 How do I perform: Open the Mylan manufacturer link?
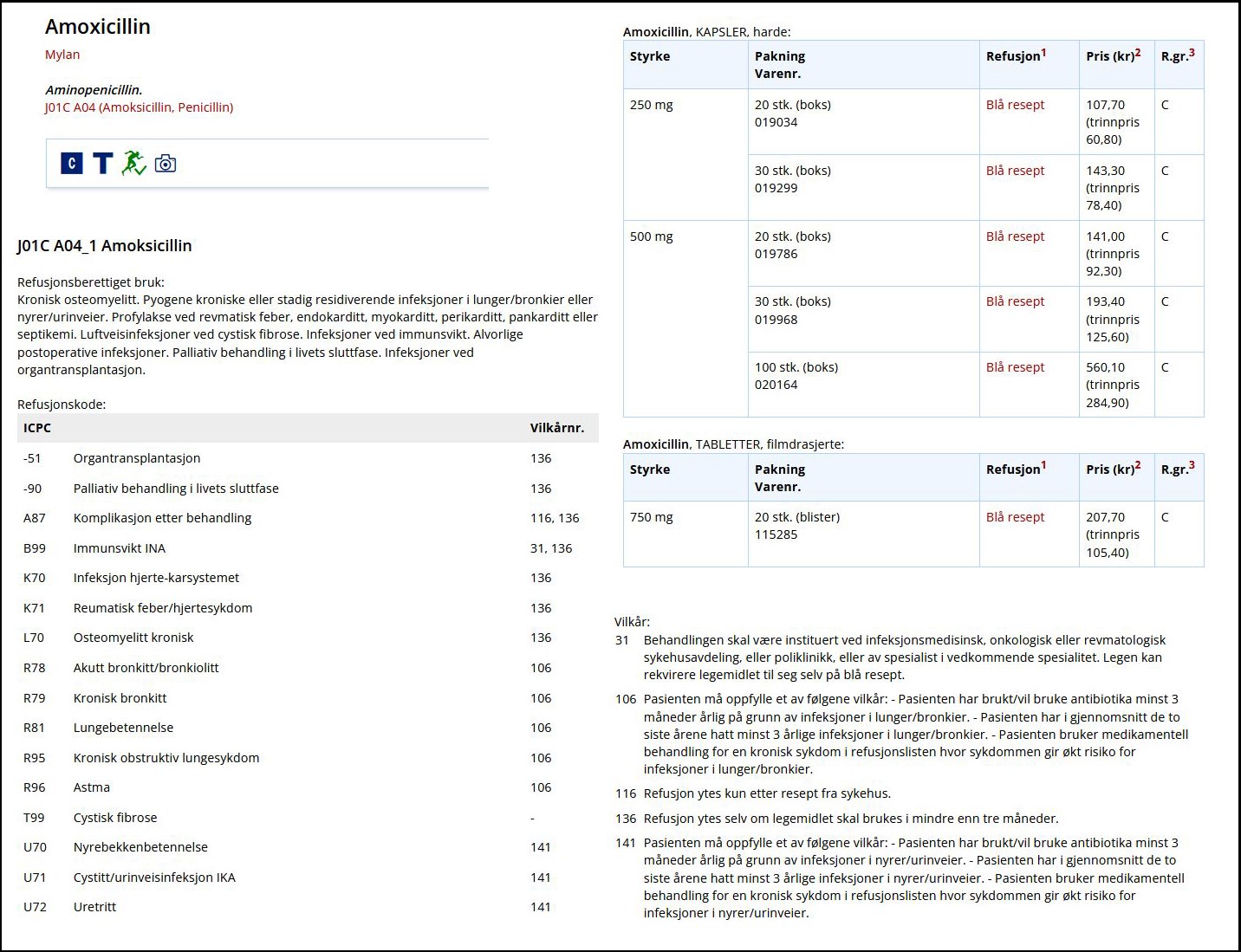click(x=62, y=55)
